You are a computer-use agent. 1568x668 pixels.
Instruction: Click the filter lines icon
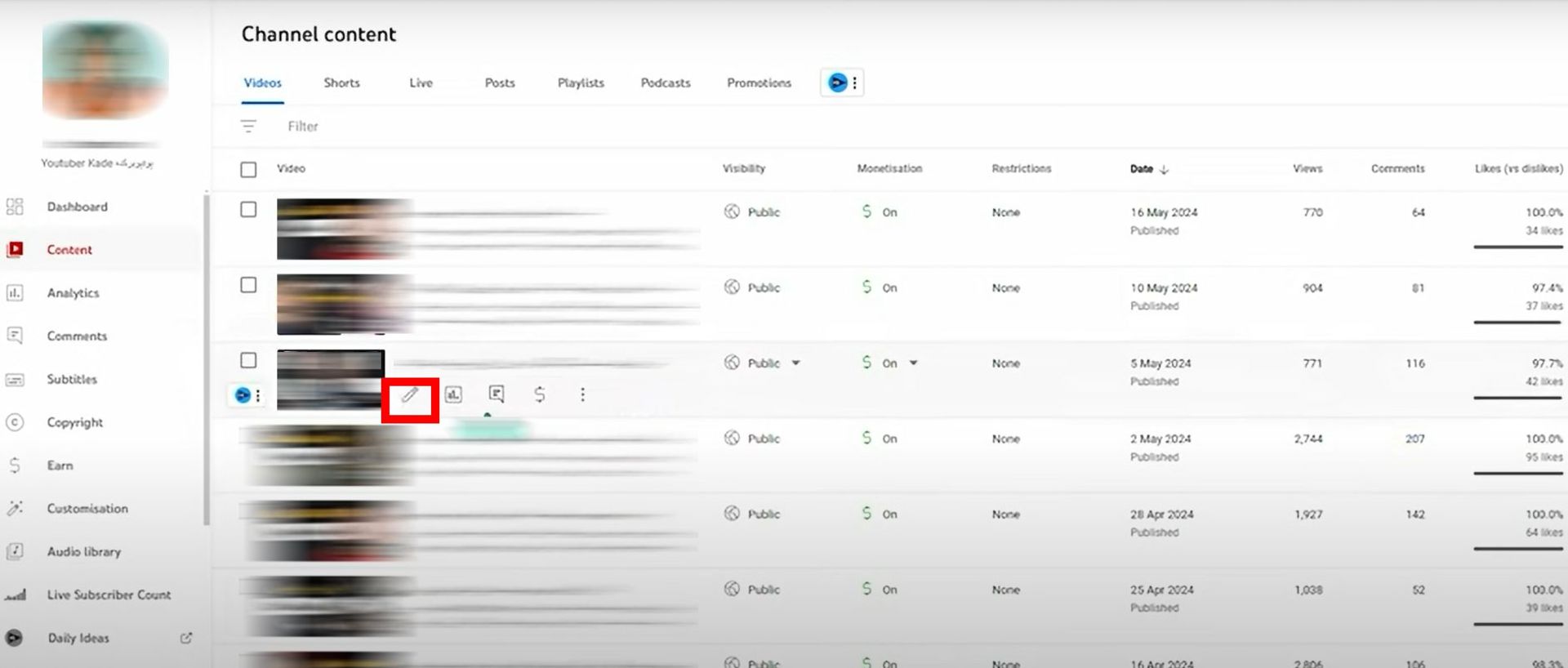(x=248, y=127)
